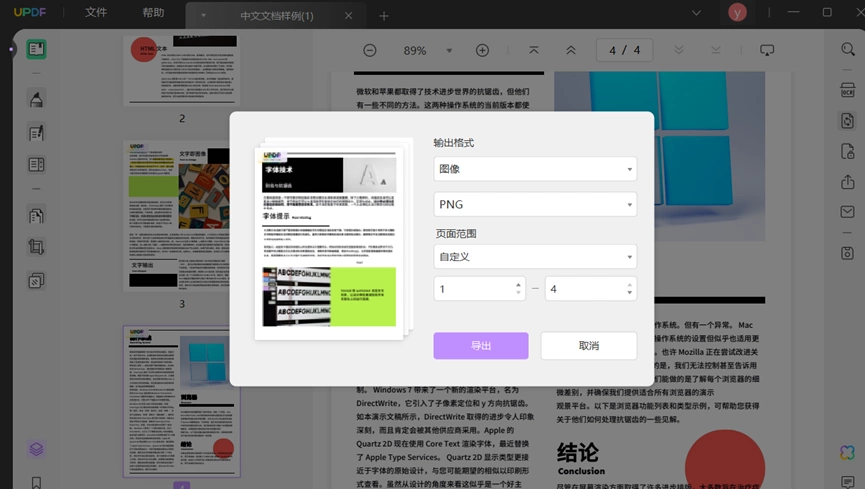Viewport: 865px width, 489px height.
Task: Select the highlighter Comment tool
Action: pyautogui.click(x=36, y=99)
